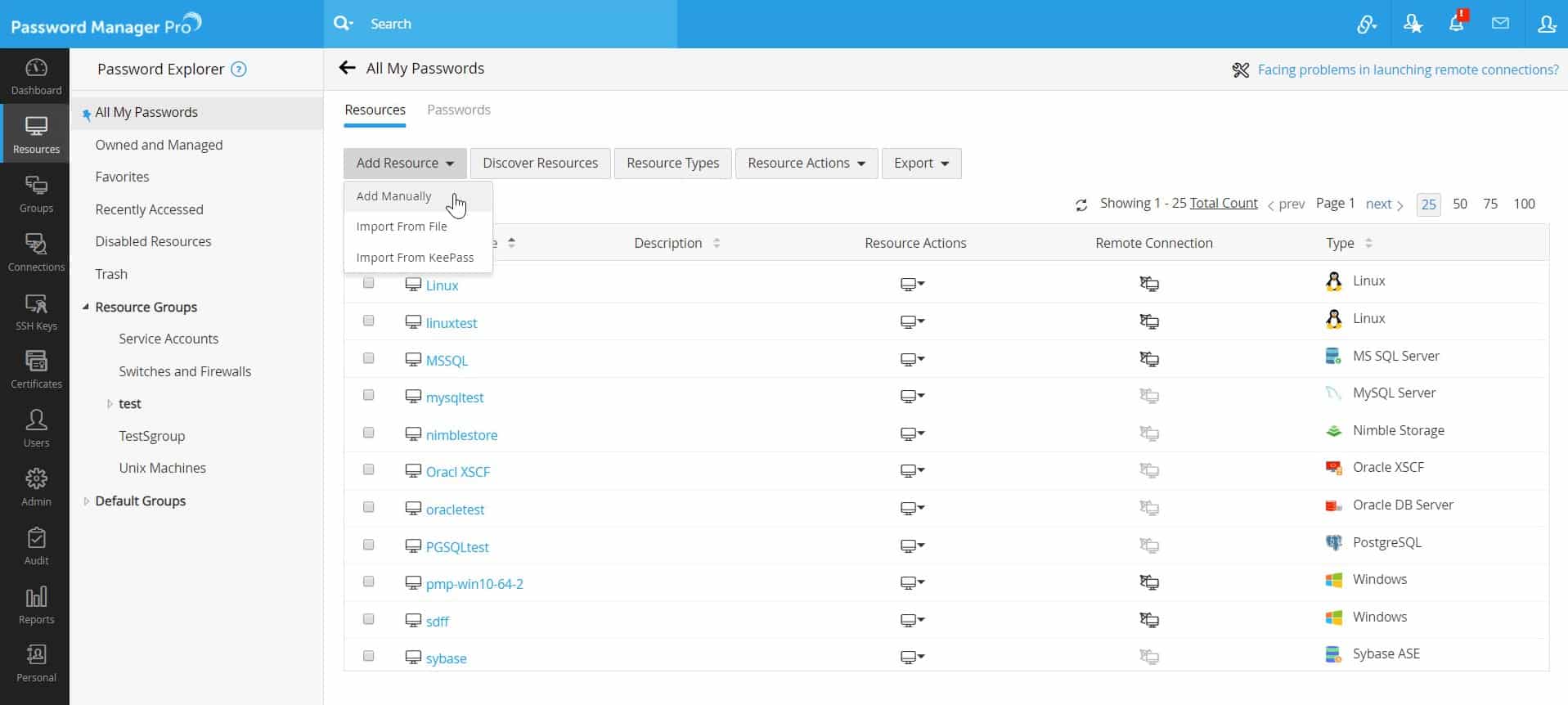The image size is (1568, 705).
Task: Switch to the Resources tab
Action: point(375,110)
